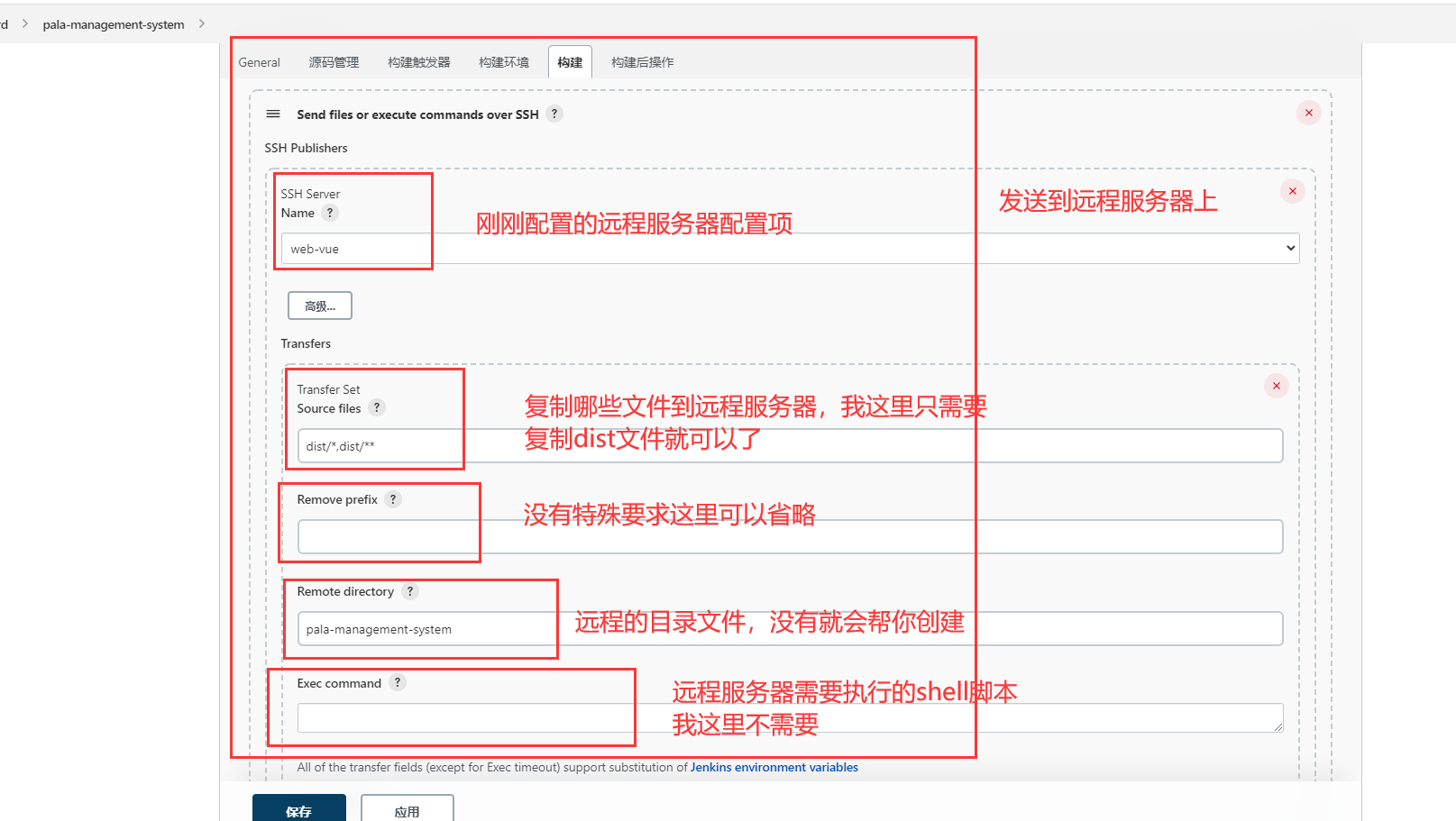Open the 构建环境 tab

tap(504, 62)
